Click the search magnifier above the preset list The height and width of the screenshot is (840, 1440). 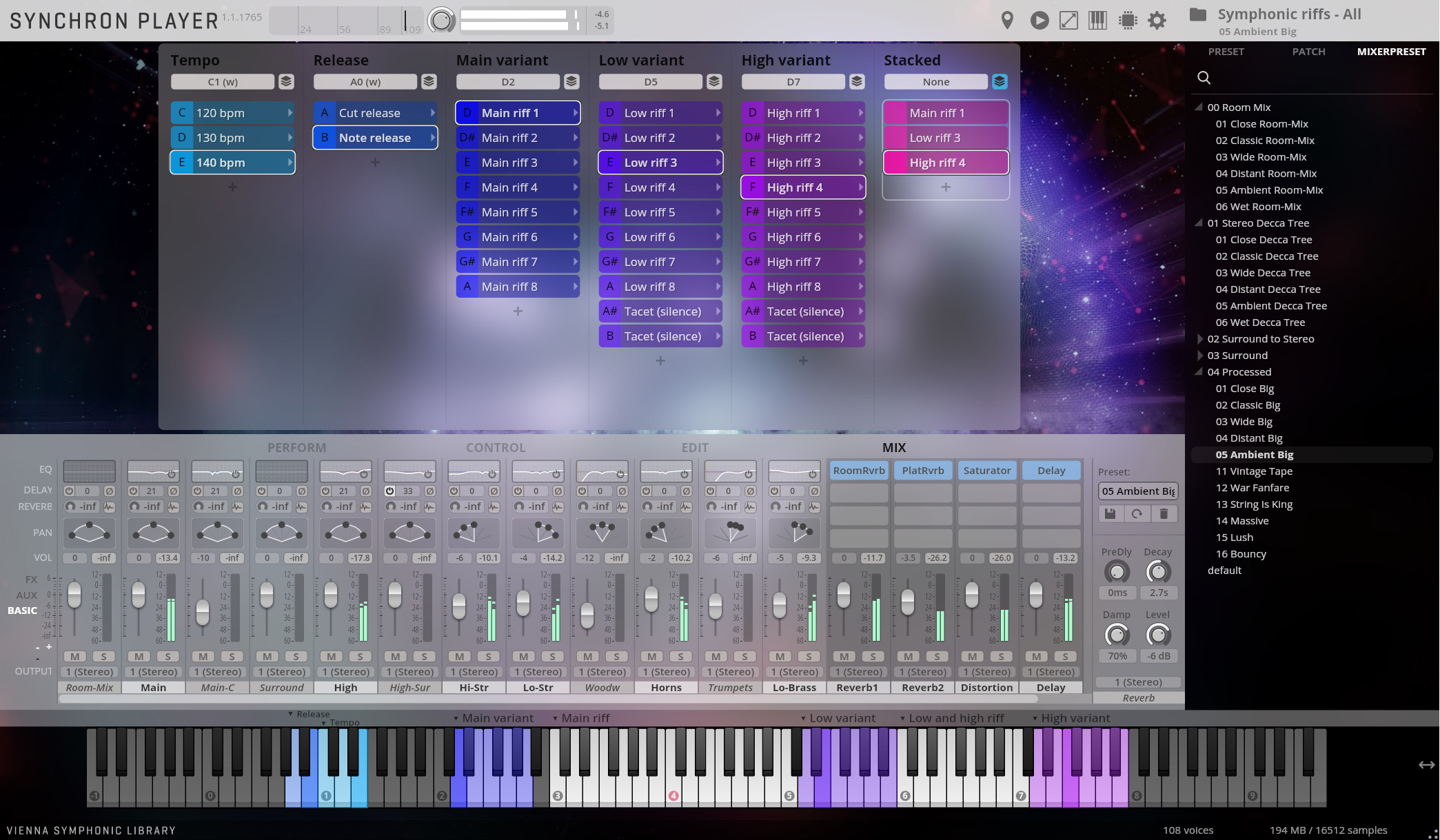(x=1204, y=78)
